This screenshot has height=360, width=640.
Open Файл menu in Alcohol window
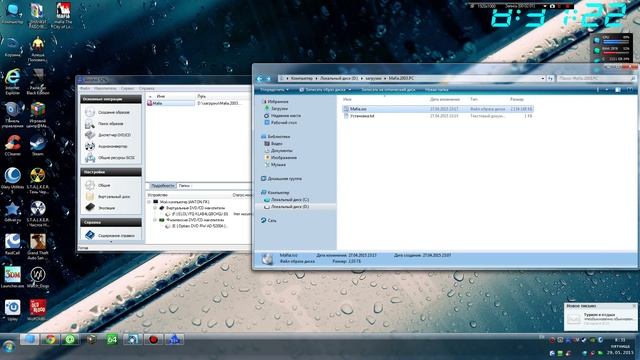85,89
